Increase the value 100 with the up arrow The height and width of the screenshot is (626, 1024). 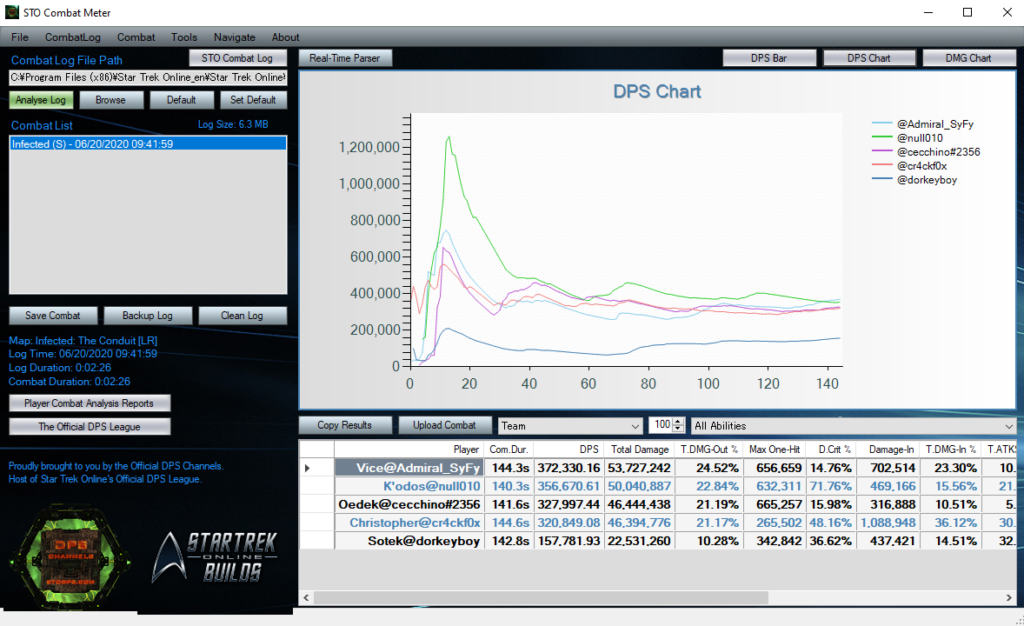(679, 421)
